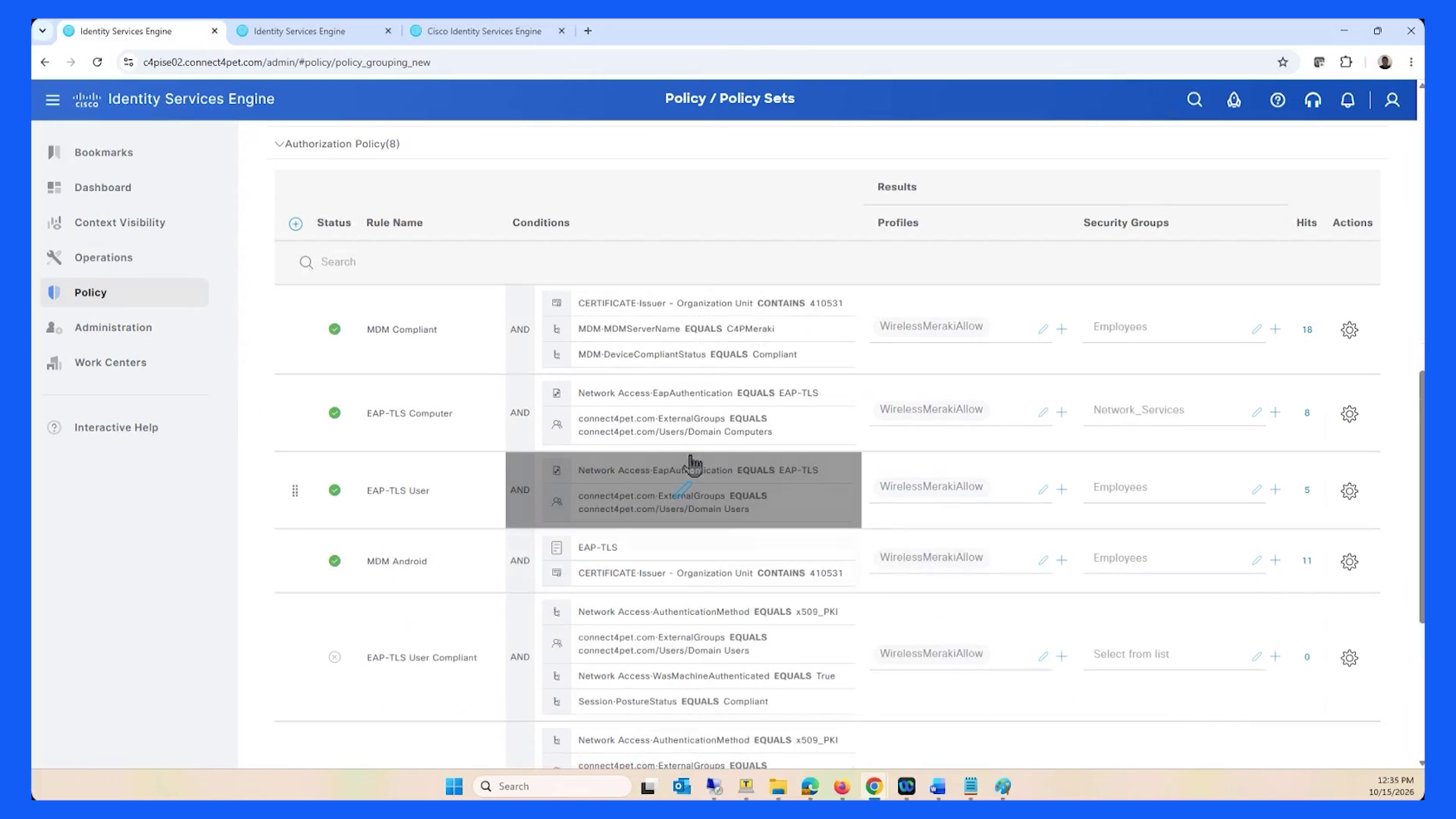
Task: Open gear actions for EAP-TLS Computer rule
Action: tap(1349, 413)
